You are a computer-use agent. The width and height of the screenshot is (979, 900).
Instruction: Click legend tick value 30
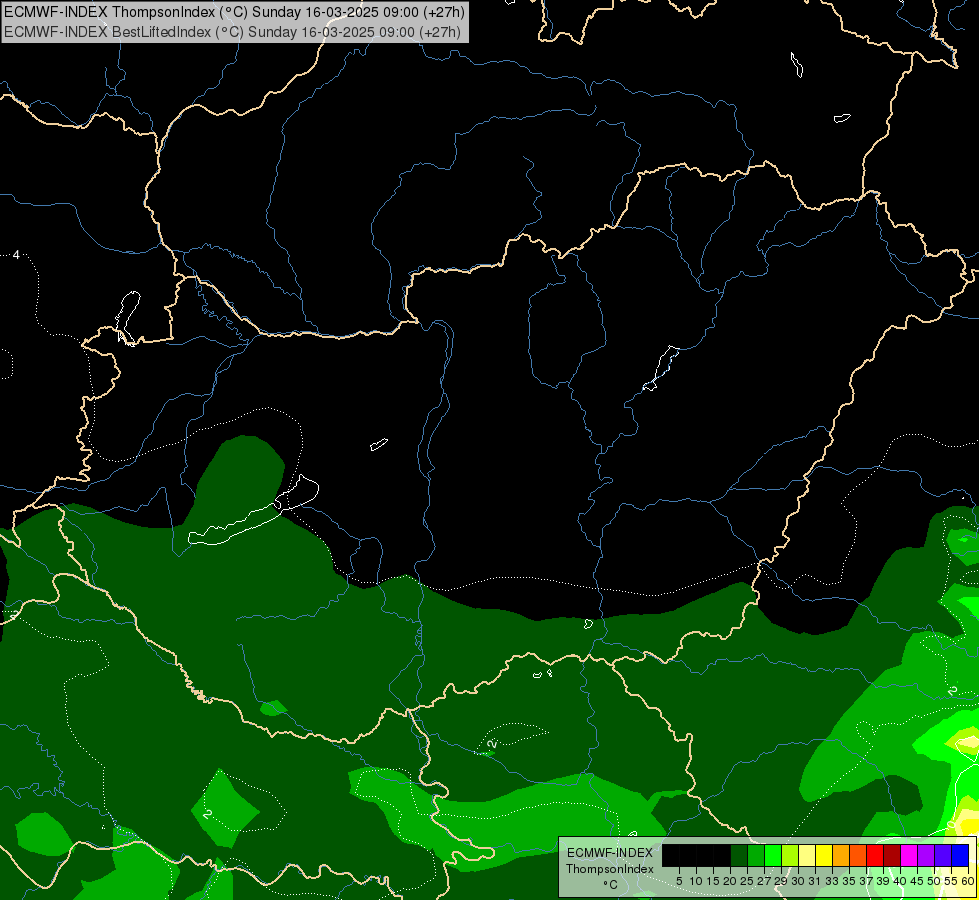click(x=799, y=881)
